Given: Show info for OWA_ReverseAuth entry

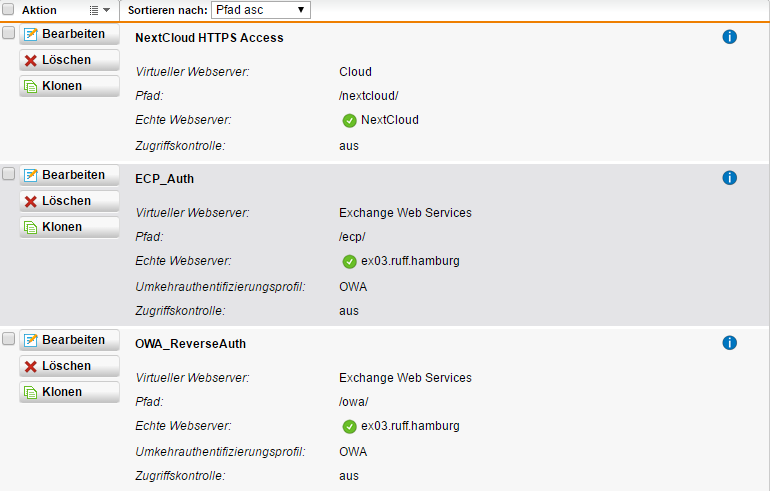Looking at the screenshot, I should (x=729, y=343).
